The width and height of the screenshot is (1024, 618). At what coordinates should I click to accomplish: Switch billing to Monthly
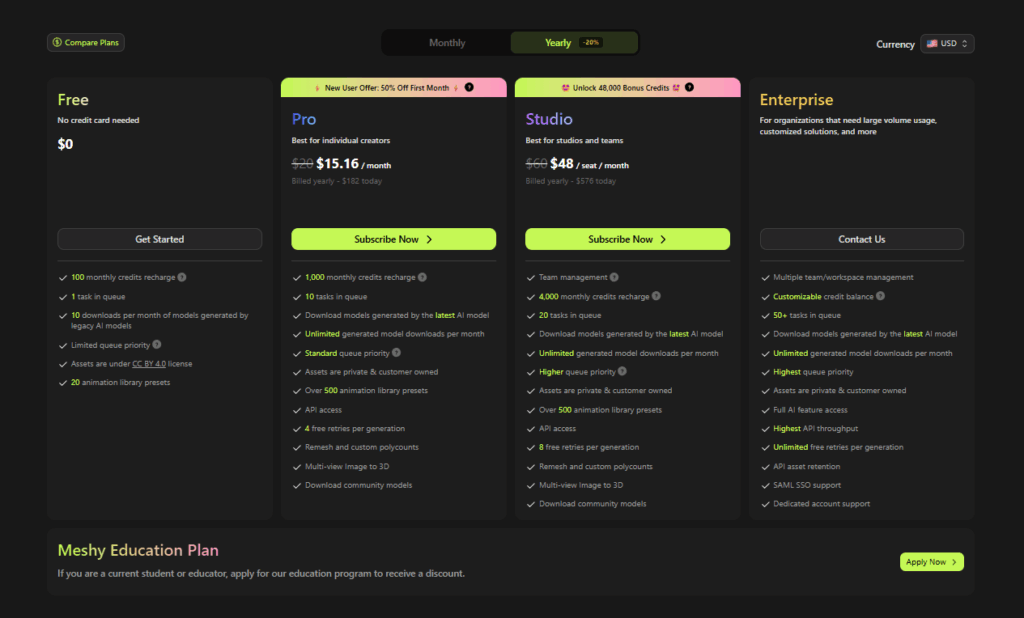pyautogui.click(x=447, y=43)
